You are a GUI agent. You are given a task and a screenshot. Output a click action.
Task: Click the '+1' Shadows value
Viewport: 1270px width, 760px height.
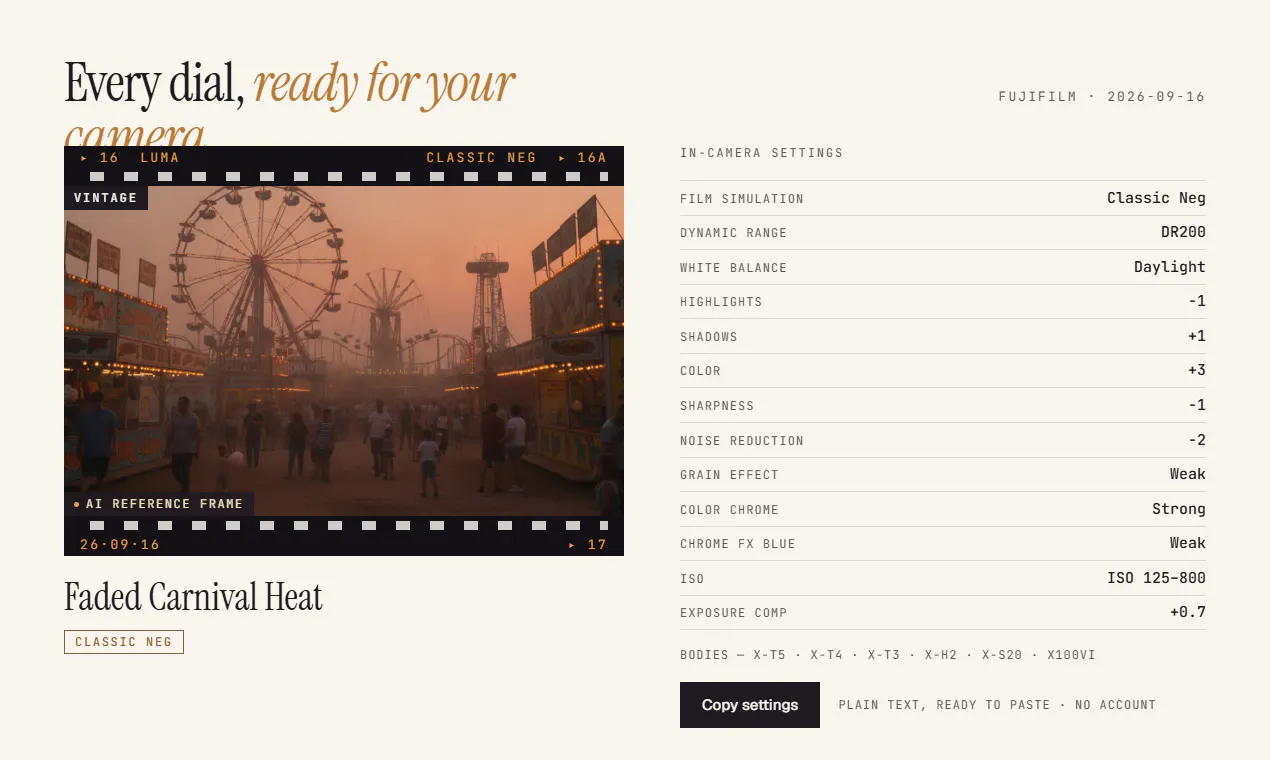coord(1197,336)
